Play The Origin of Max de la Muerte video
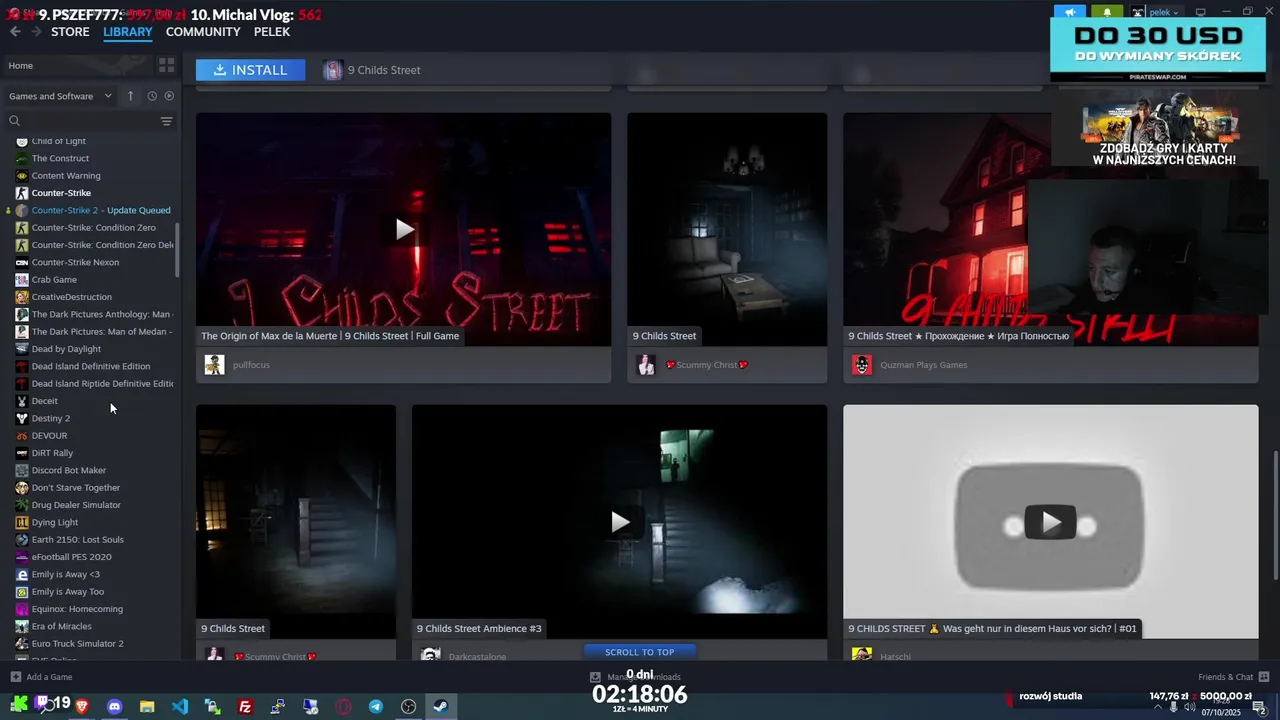Viewport: 1280px width, 720px height. click(x=403, y=229)
